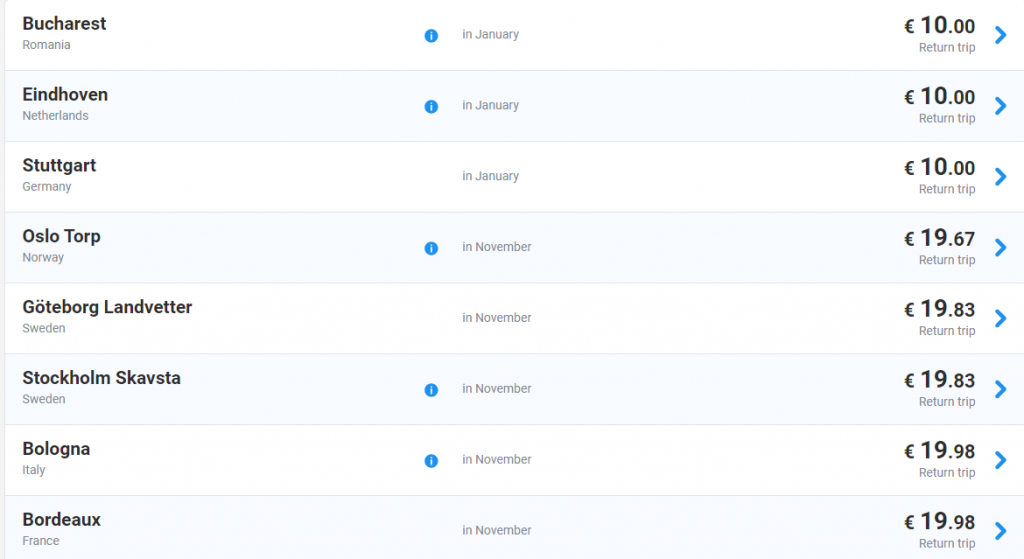The image size is (1024, 559).
Task: Click the chevron arrow for Stuttgart
Action: (1000, 177)
